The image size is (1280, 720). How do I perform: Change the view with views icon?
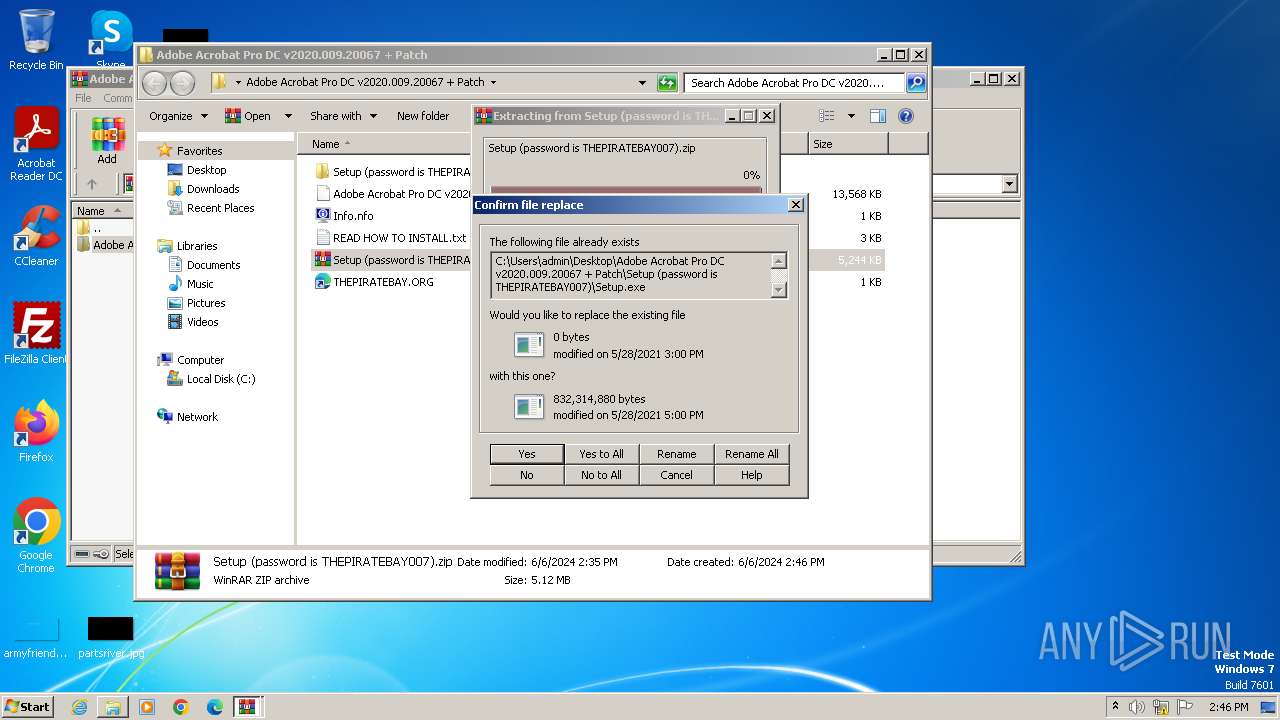pyautogui.click(x=826, y=116)
